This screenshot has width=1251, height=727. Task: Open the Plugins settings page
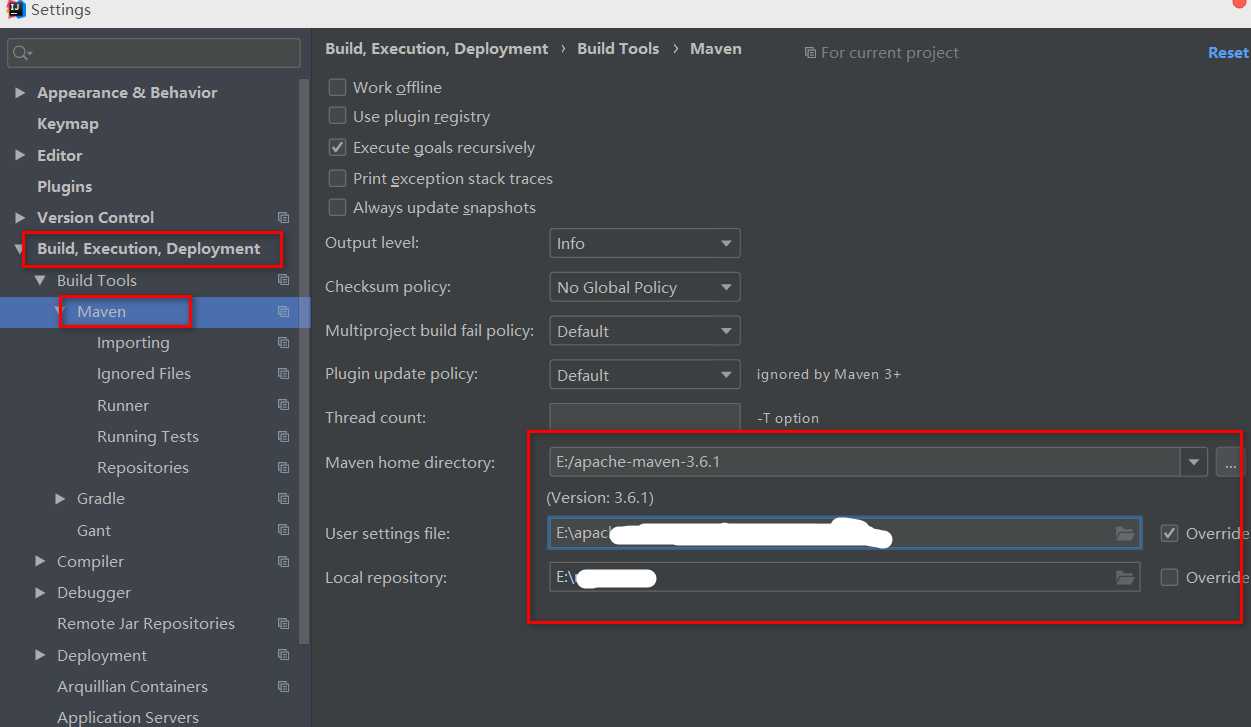(x=65, y=187)
